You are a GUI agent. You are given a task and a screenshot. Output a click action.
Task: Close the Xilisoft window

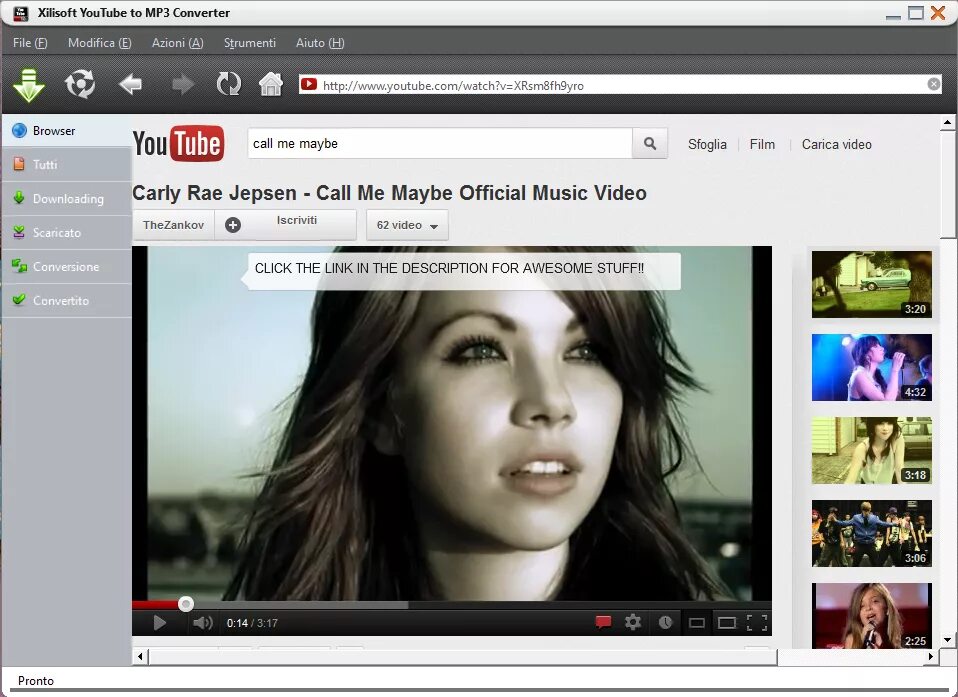click(938, 12)
